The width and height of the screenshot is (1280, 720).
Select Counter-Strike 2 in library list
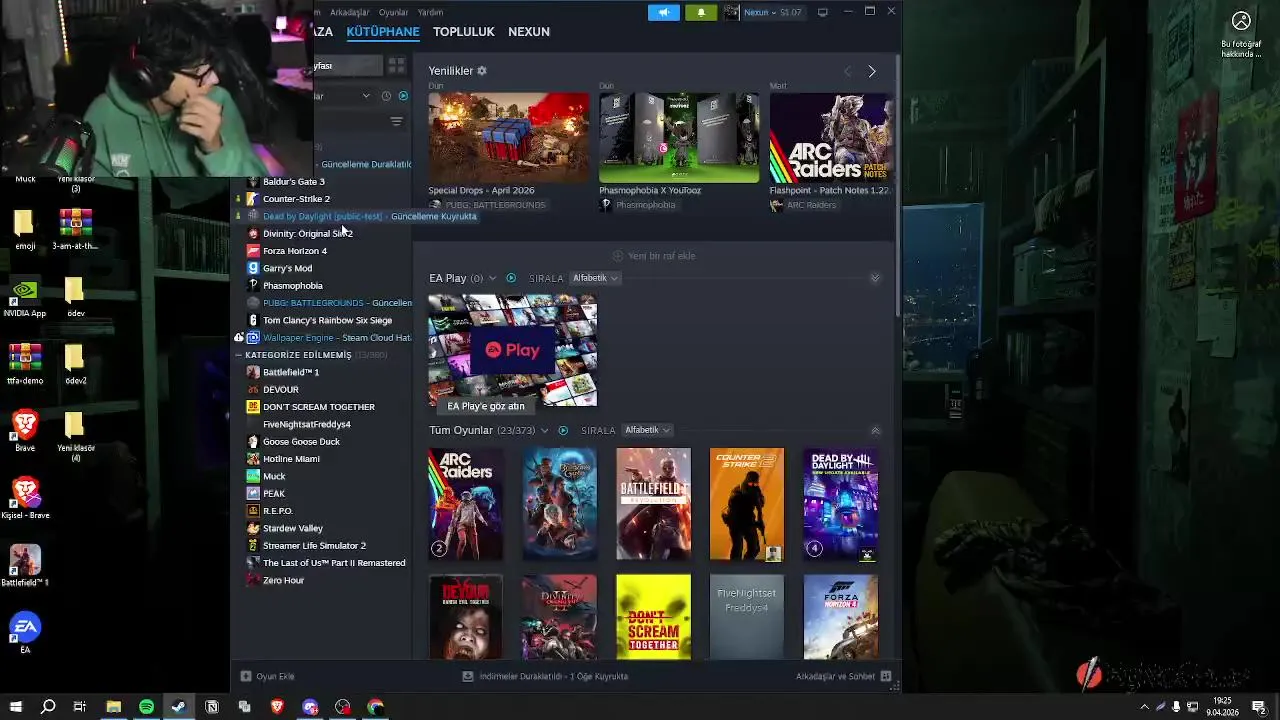click(x=296, y=199)
